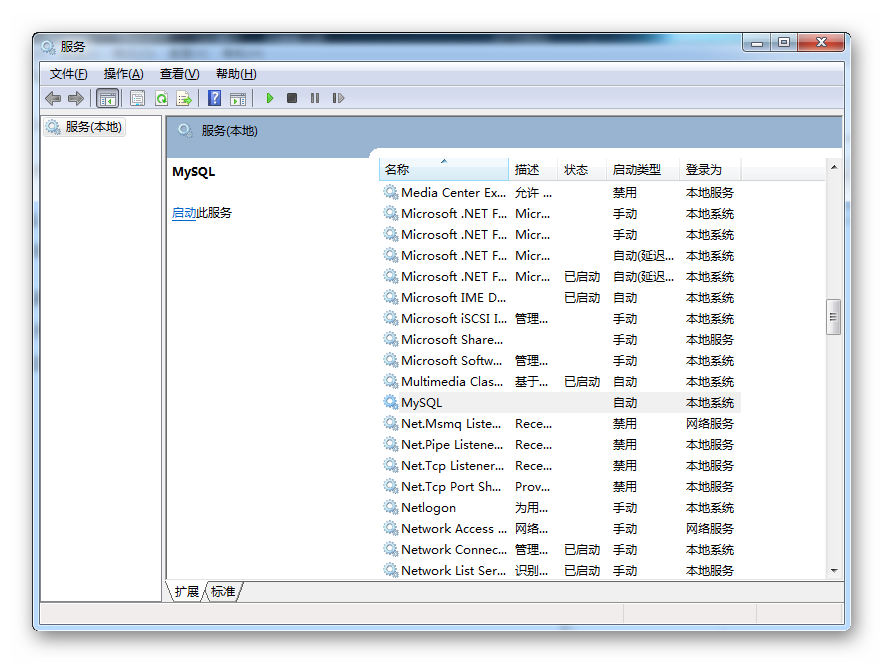This screenshot has width=884, height=664.
Task: Click the gear icon beside MySQL row
Action: 391,402
